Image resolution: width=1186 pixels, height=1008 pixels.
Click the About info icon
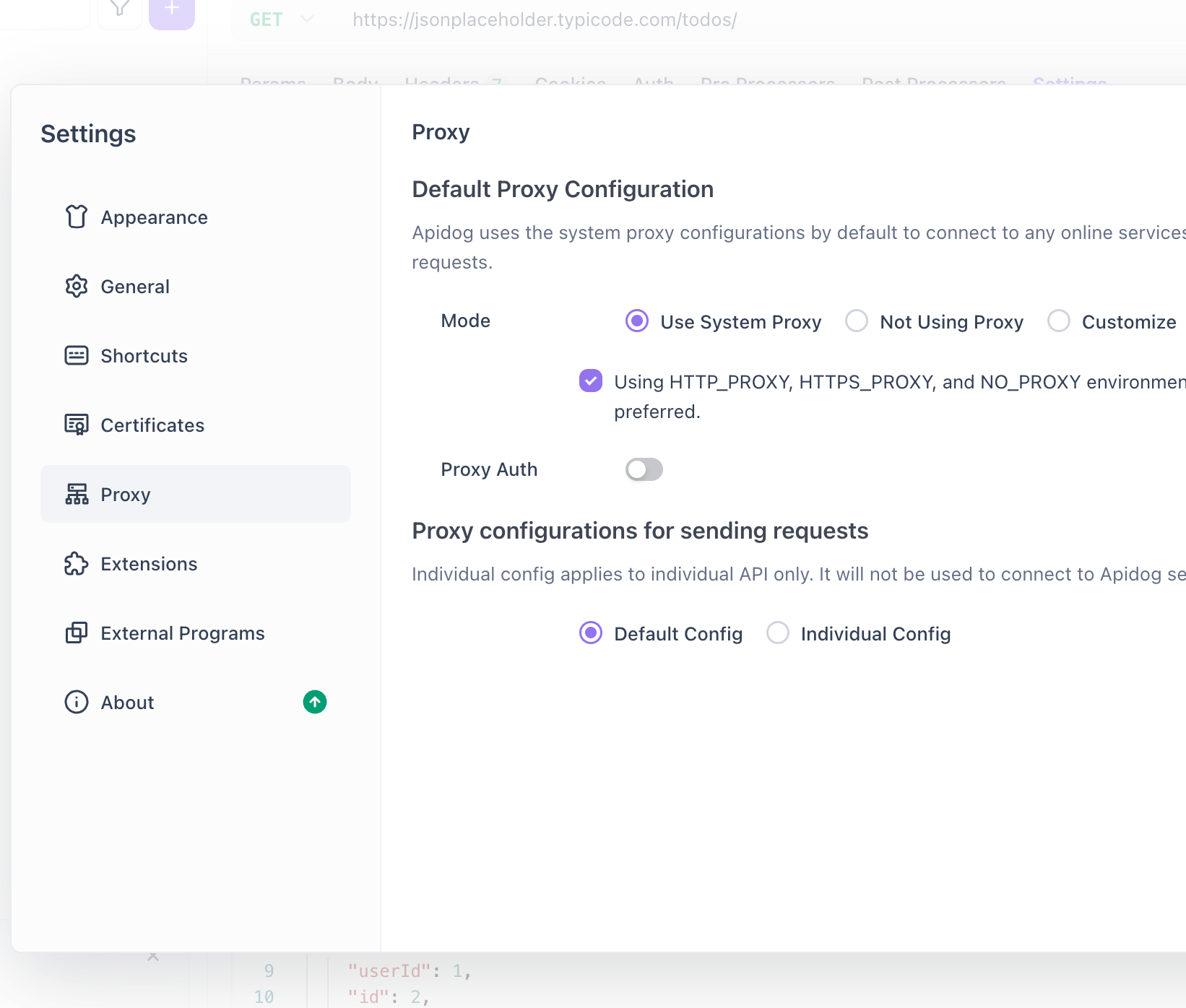coord(77,702)
